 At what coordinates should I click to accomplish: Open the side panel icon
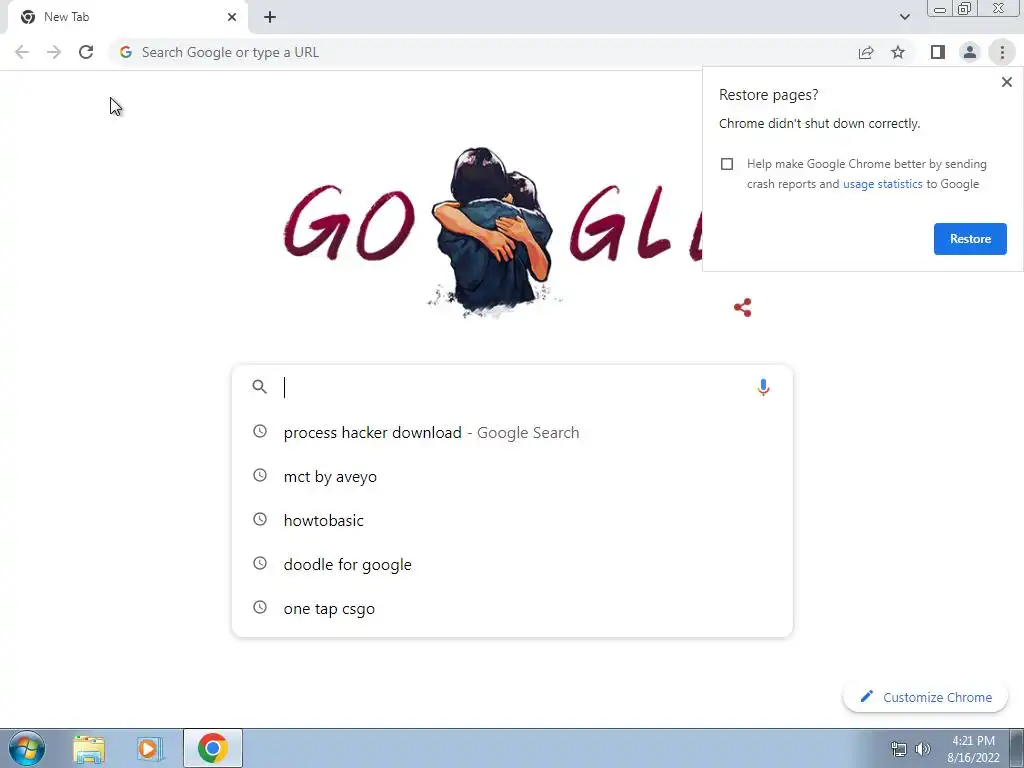pos(938,52)
